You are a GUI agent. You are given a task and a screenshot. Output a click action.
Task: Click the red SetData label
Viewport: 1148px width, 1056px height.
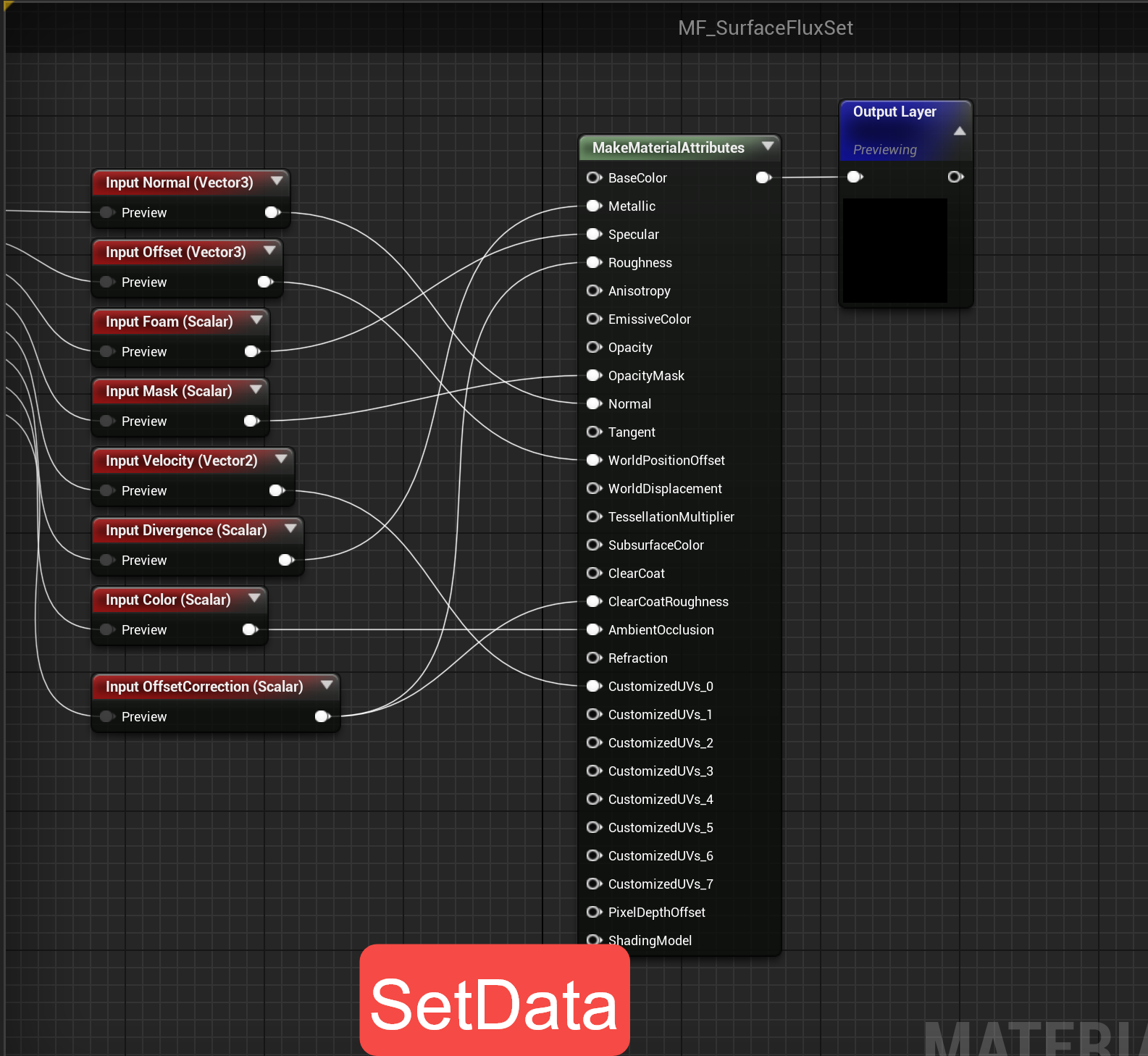(494, 1003)
